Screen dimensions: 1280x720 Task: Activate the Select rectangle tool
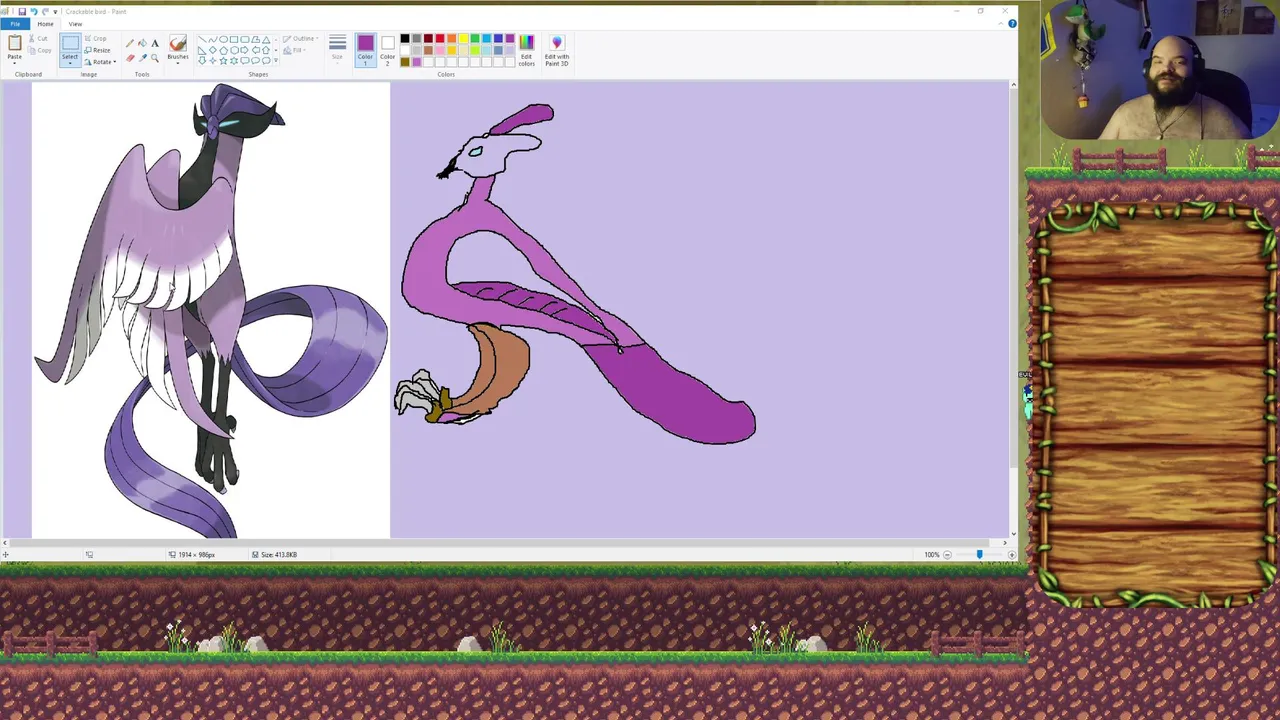pyautogui.click(x=70, y=43)
